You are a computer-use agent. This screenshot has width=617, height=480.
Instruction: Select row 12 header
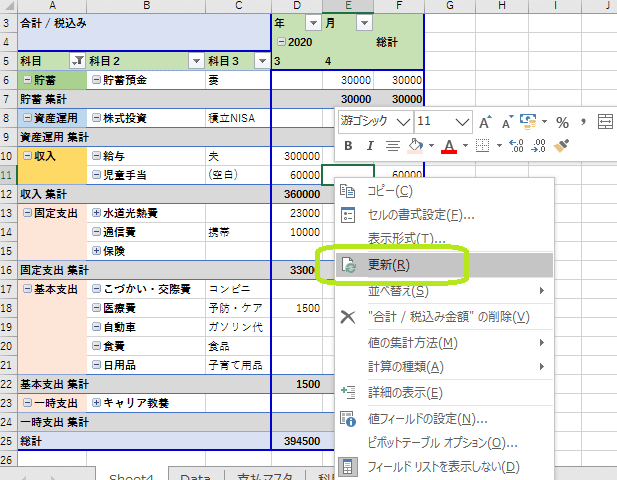click(8, 194)
